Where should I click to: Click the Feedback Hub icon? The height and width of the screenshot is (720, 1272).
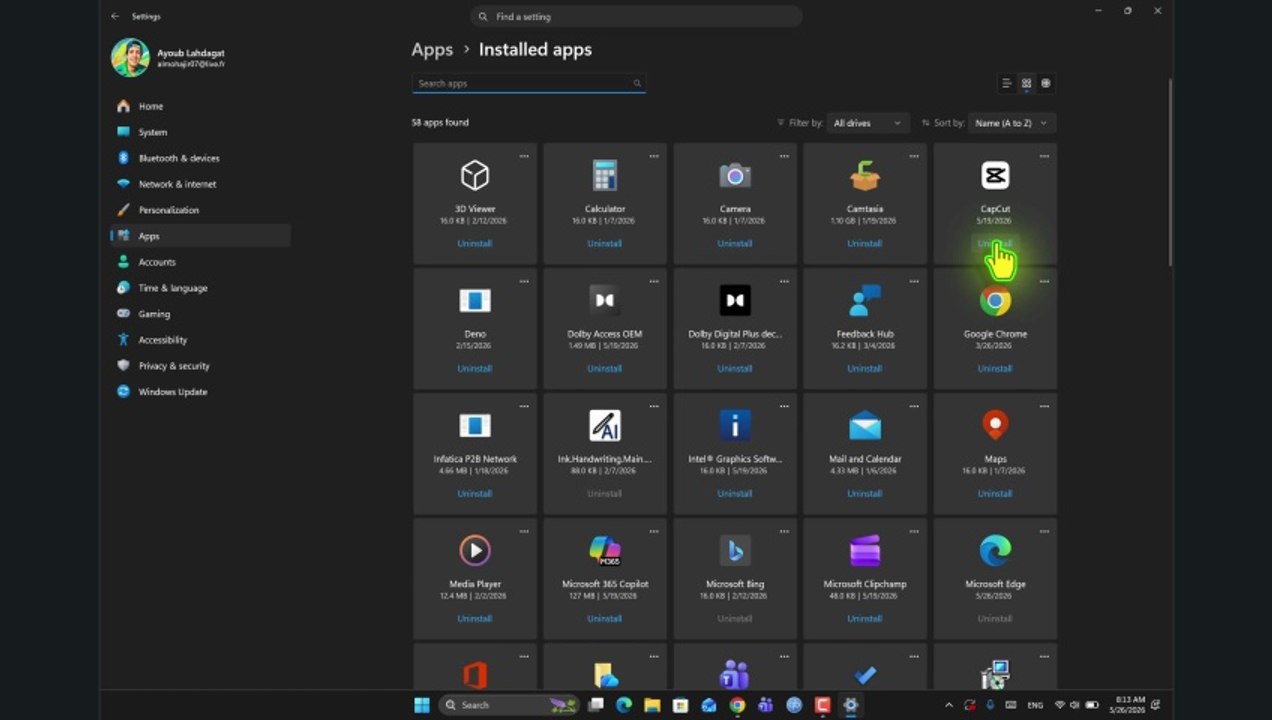pyautogui.click(x=865, y=301)
